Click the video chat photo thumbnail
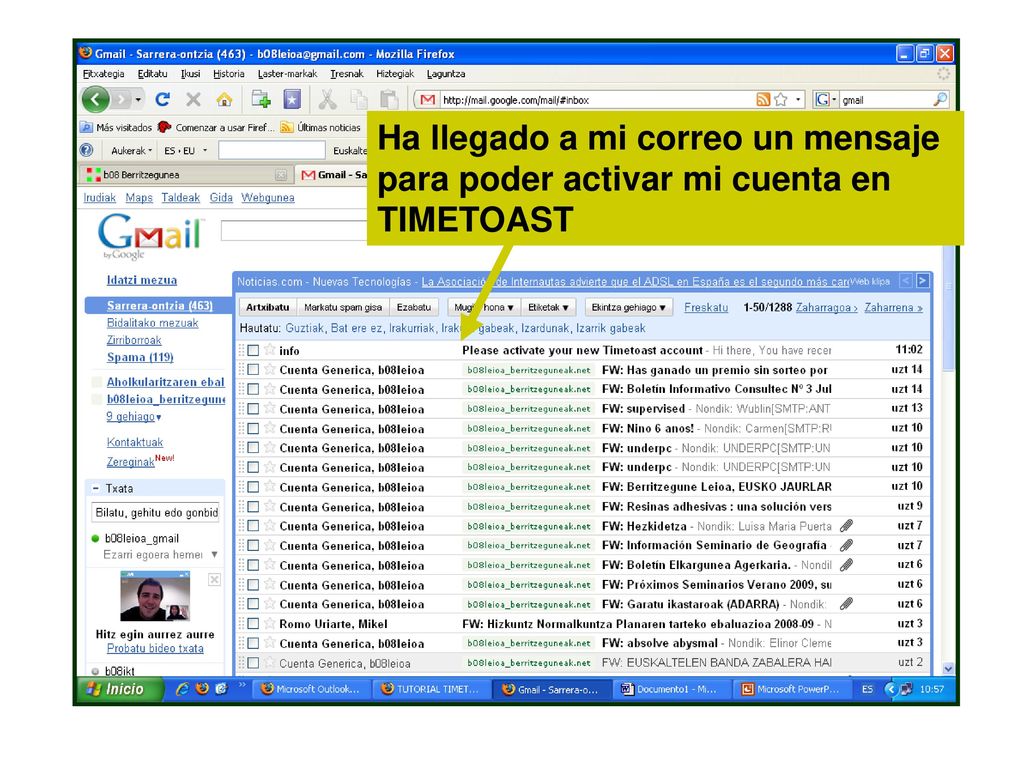 pos(155,596)
